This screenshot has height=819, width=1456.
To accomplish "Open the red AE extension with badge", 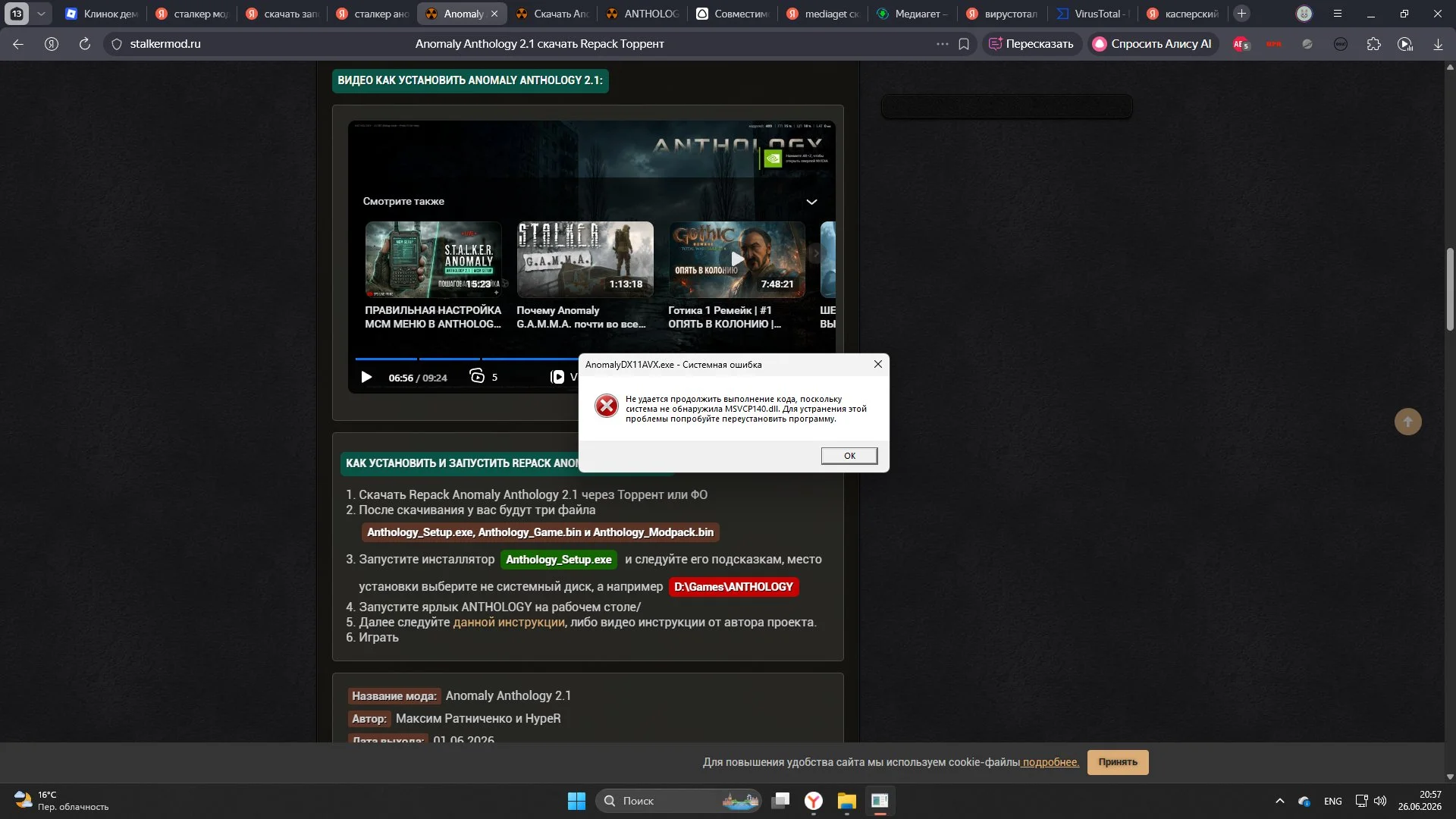I will tap(1241, 44).
